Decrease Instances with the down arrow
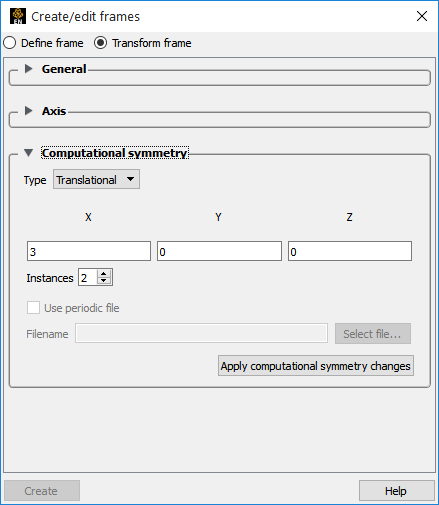 104,281
